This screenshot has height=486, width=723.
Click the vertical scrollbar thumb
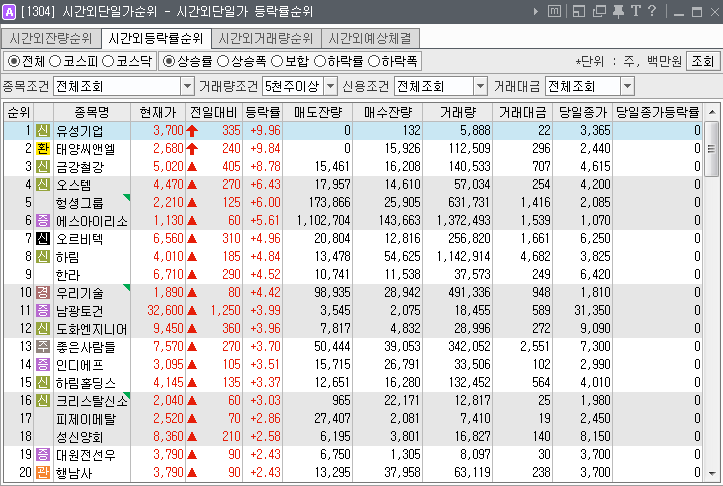coord(712,149)
